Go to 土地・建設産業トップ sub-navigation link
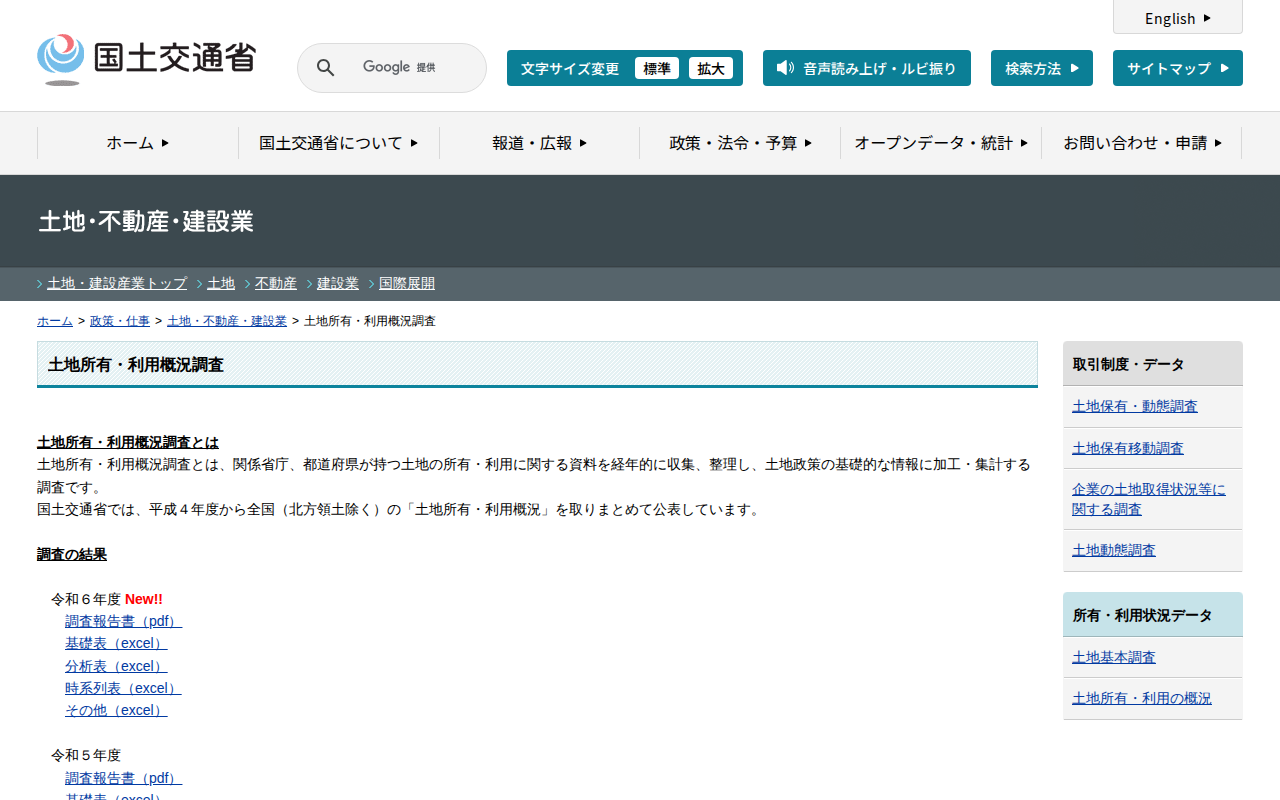 pos(117,284)
